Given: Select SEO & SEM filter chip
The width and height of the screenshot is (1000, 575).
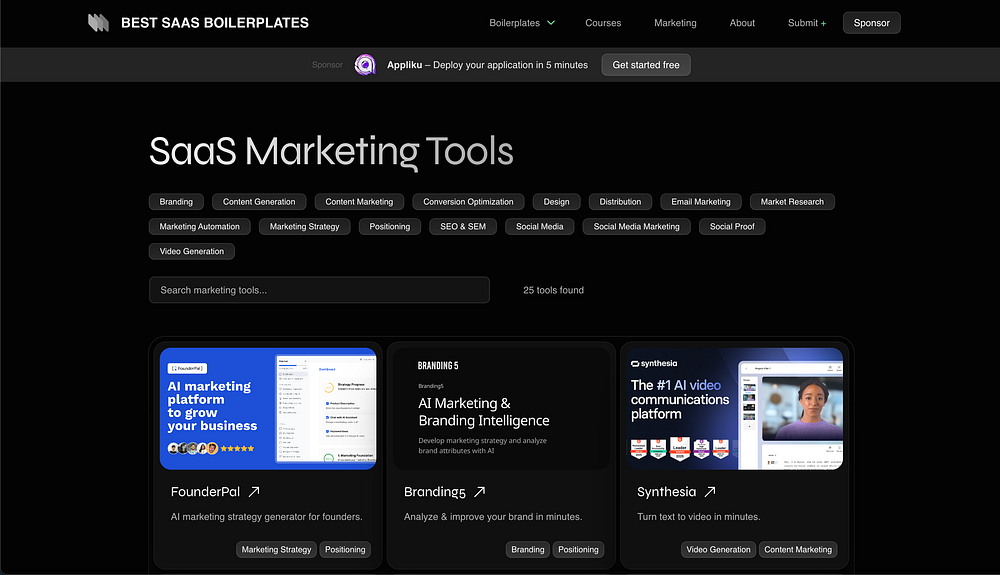Looking at the screenshot, I should (x=463, y=226).
